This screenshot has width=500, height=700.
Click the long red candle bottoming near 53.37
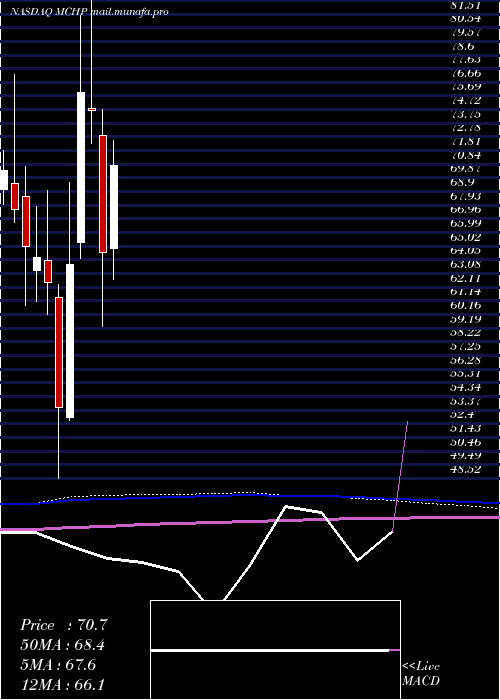coord(59,352)
